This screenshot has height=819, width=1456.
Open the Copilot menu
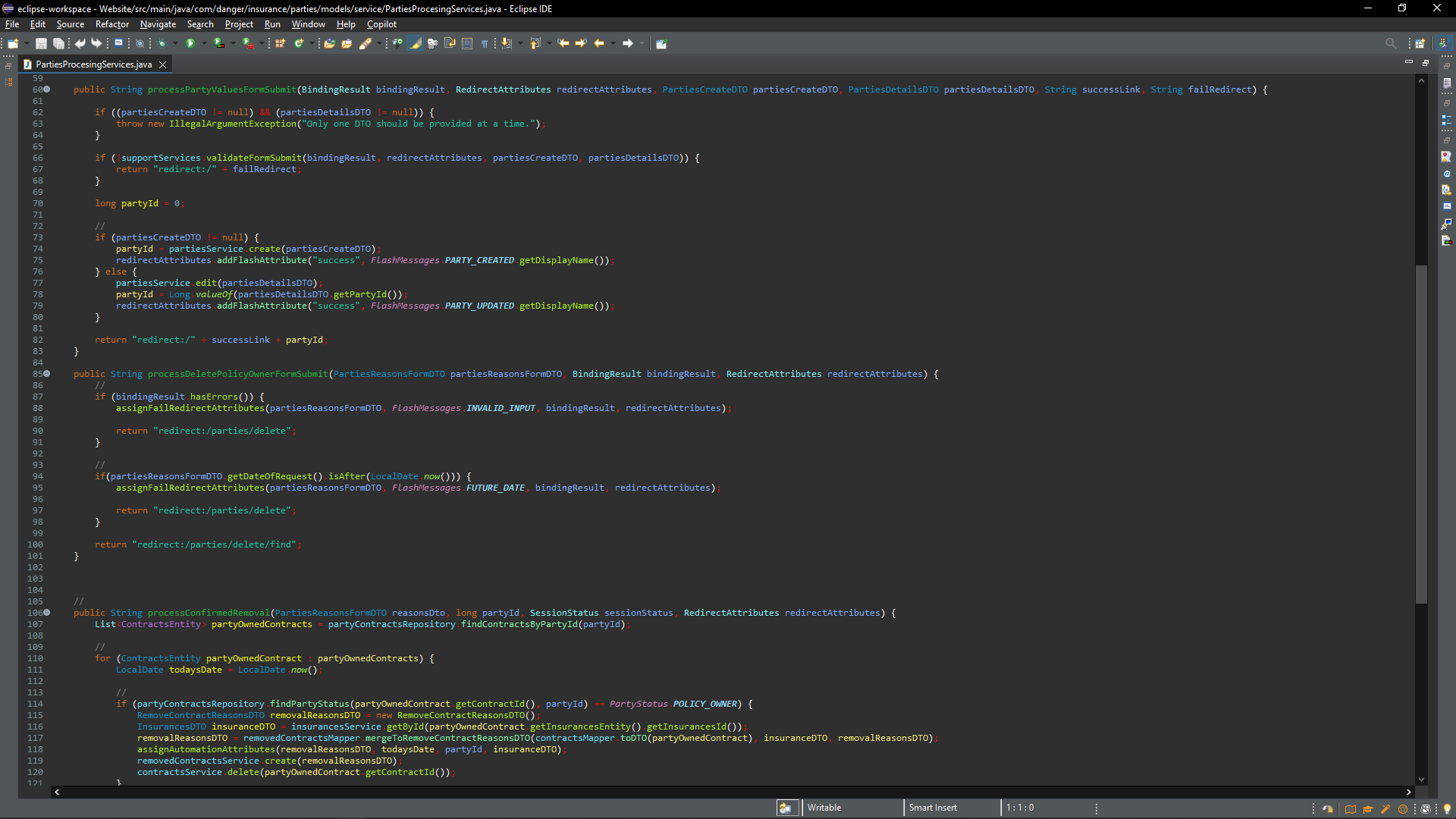coord(381,24)
